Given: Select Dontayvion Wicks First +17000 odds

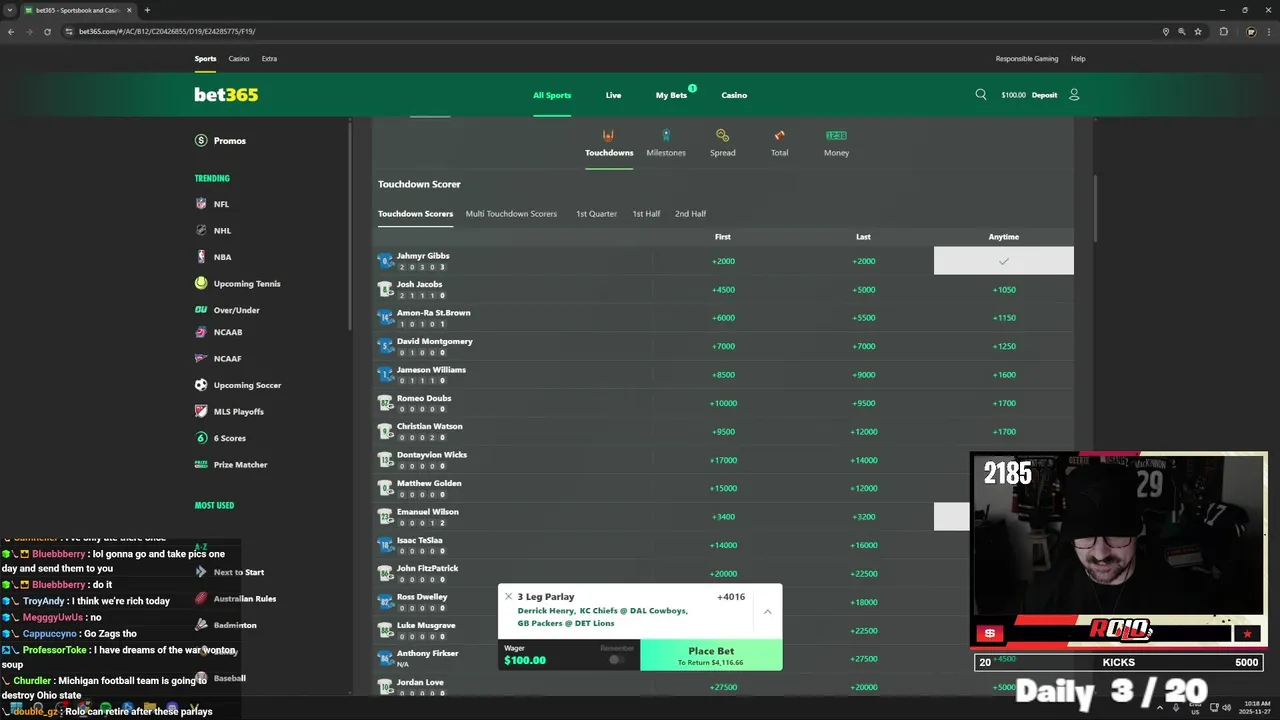Looking at the screenshot, I should [723, 460].
